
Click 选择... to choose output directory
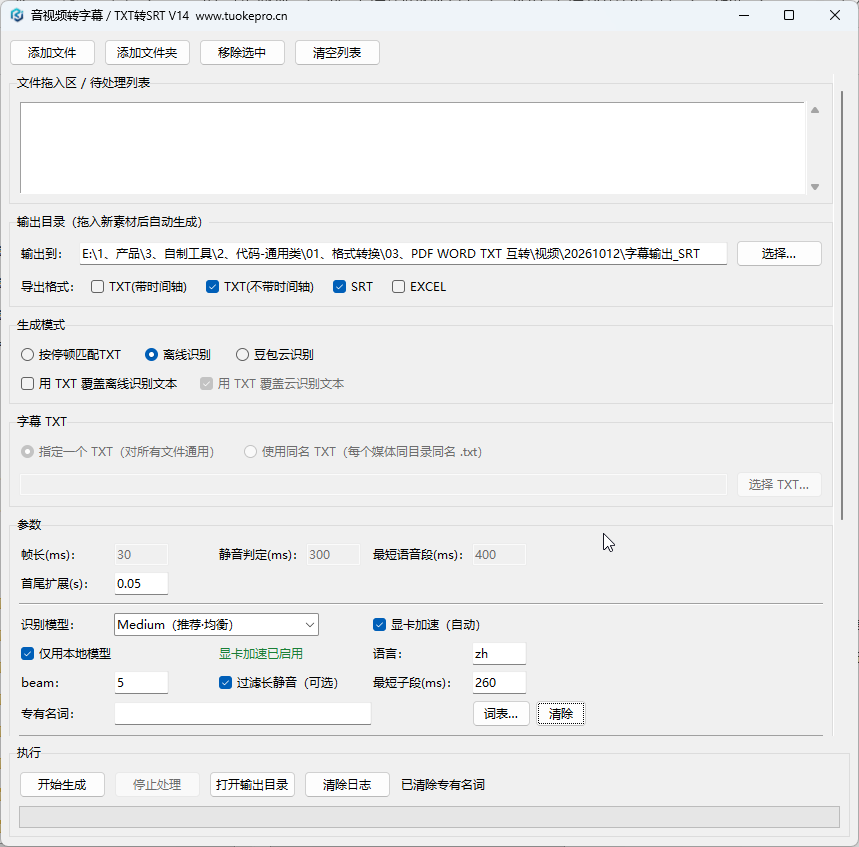779,254
